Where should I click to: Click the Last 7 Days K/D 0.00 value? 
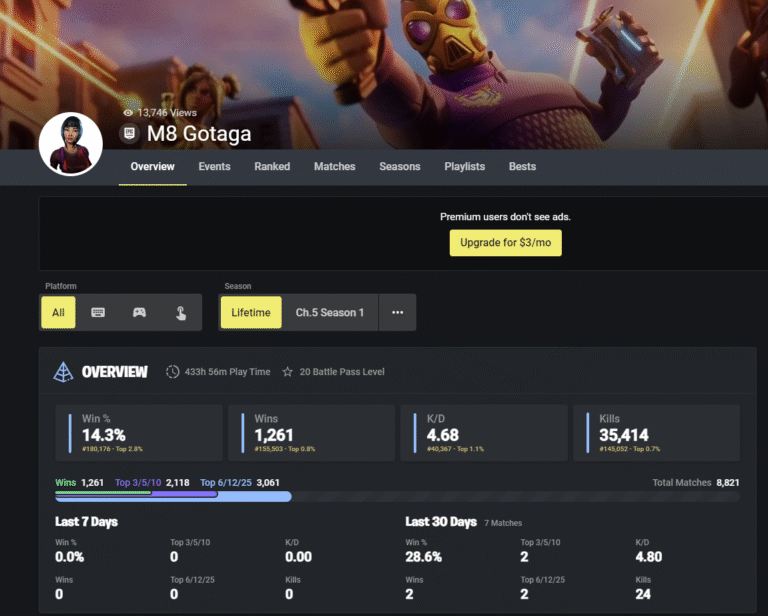tap(298, 557)
